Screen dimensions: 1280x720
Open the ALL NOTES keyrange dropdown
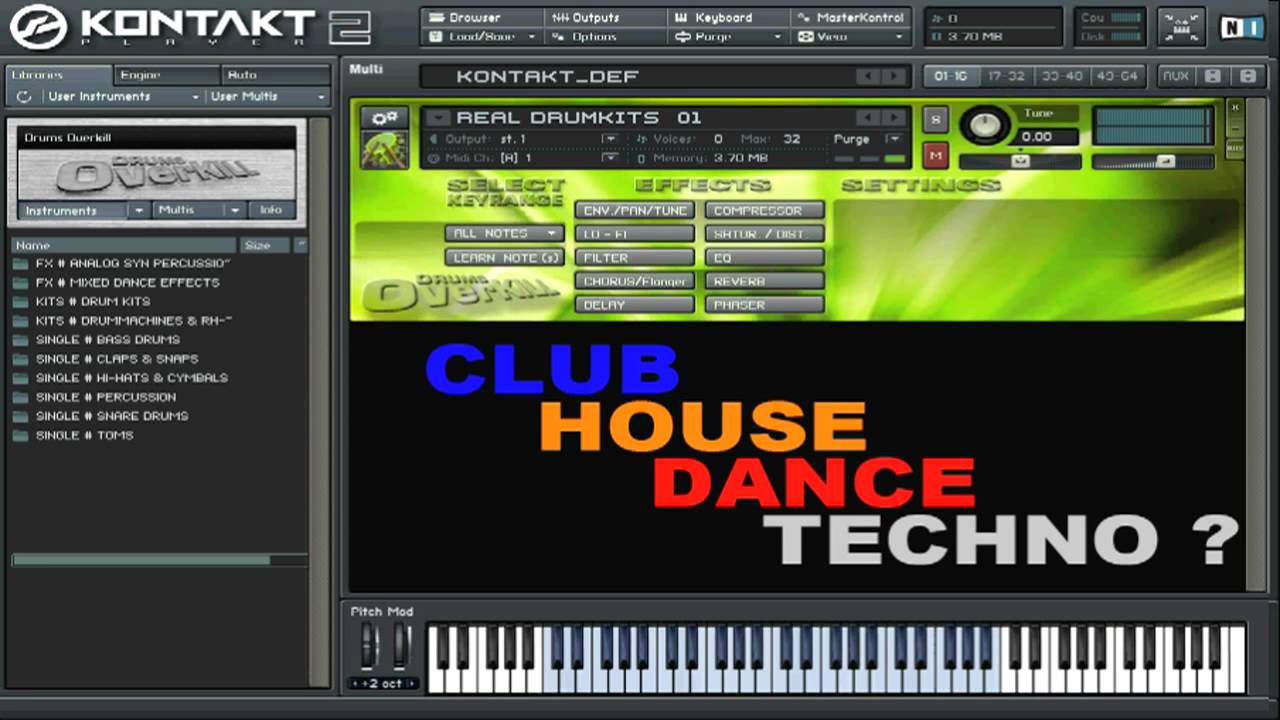point(505,233)
